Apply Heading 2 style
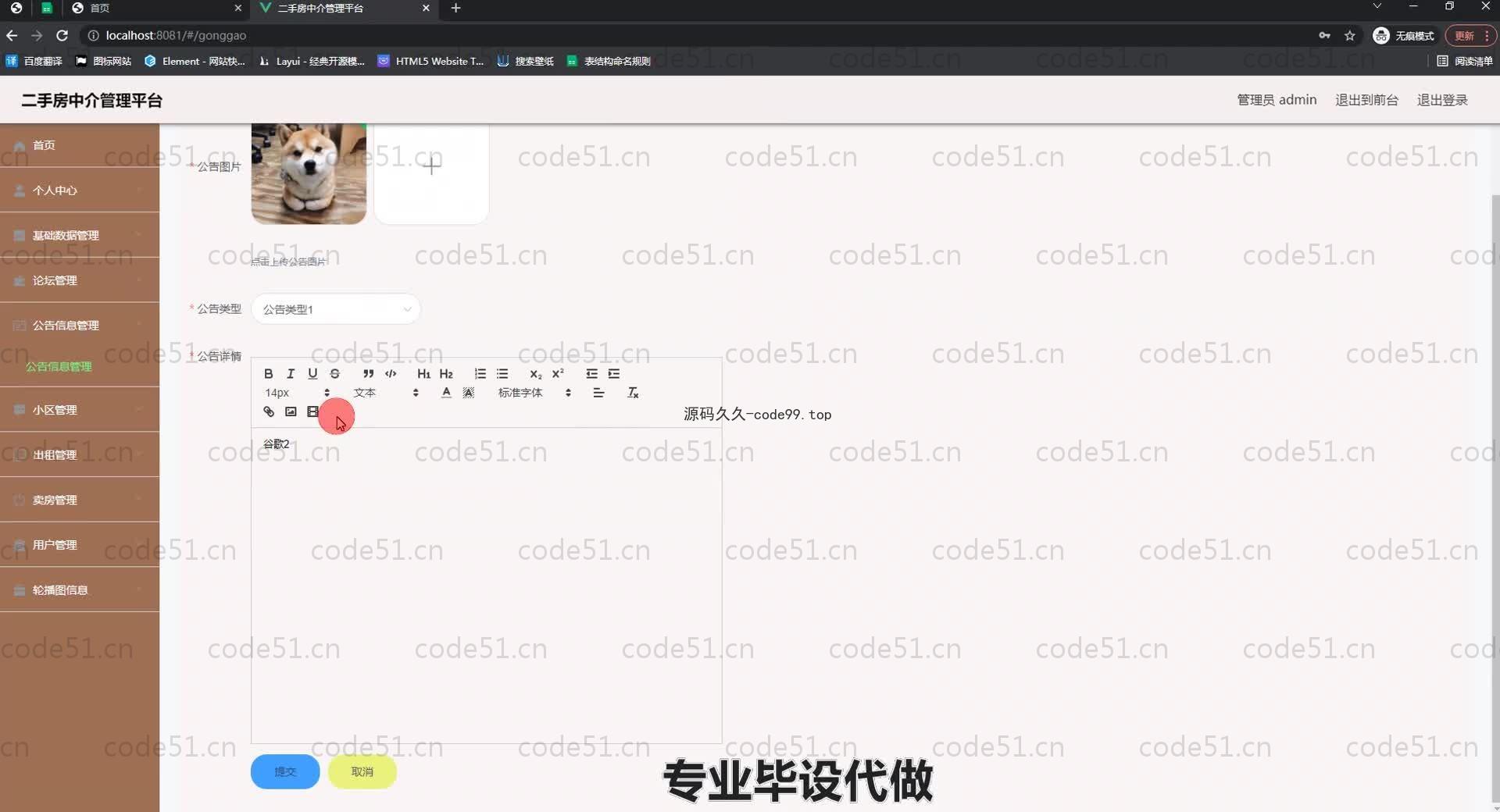Image resolution: width=1500 pixels, height=812 pixels. coord(446,374)
